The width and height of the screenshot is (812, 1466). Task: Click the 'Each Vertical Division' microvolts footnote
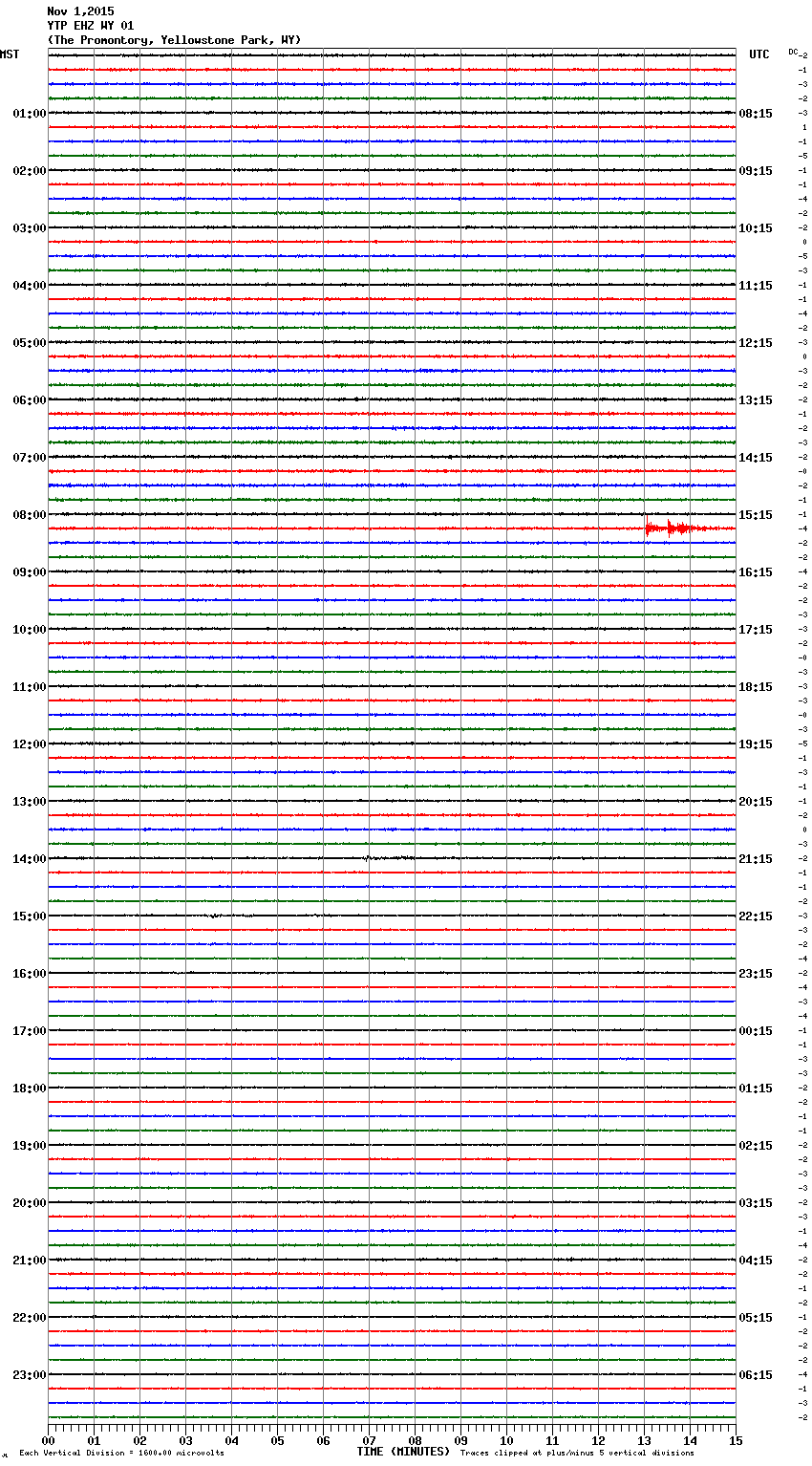coord(121,1454)
